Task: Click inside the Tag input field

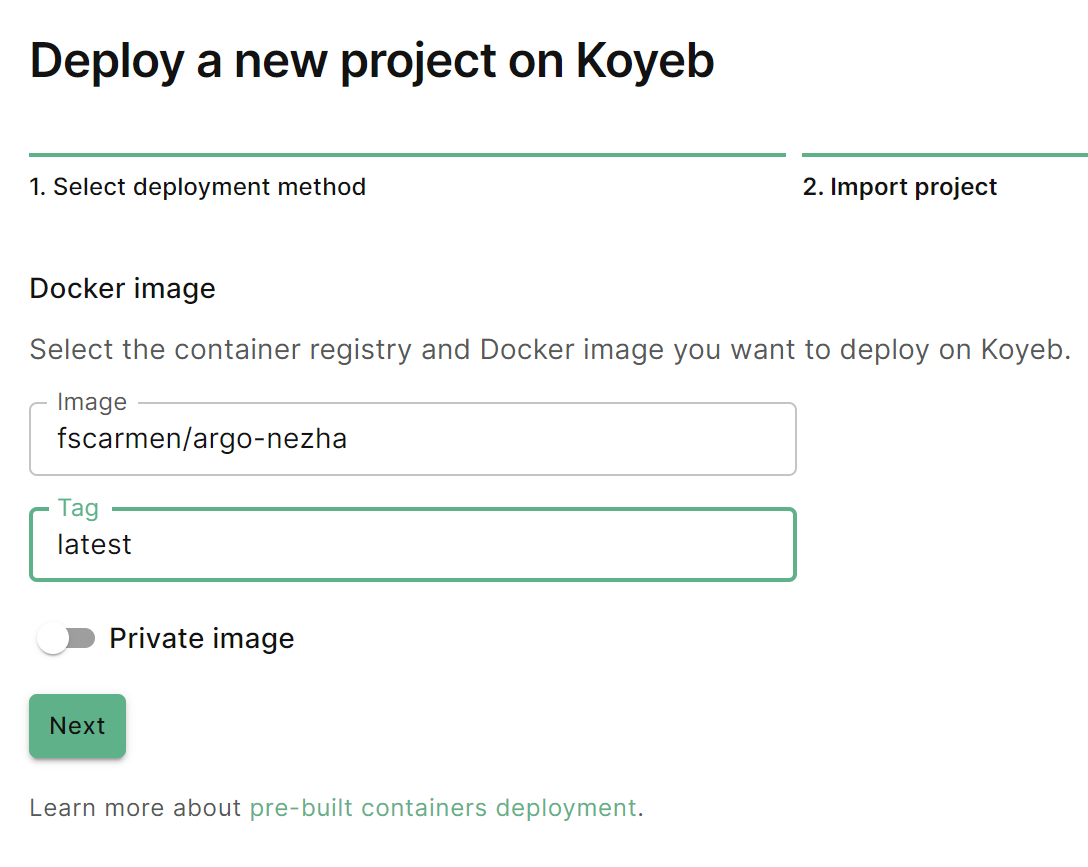Action: (412, 544)
